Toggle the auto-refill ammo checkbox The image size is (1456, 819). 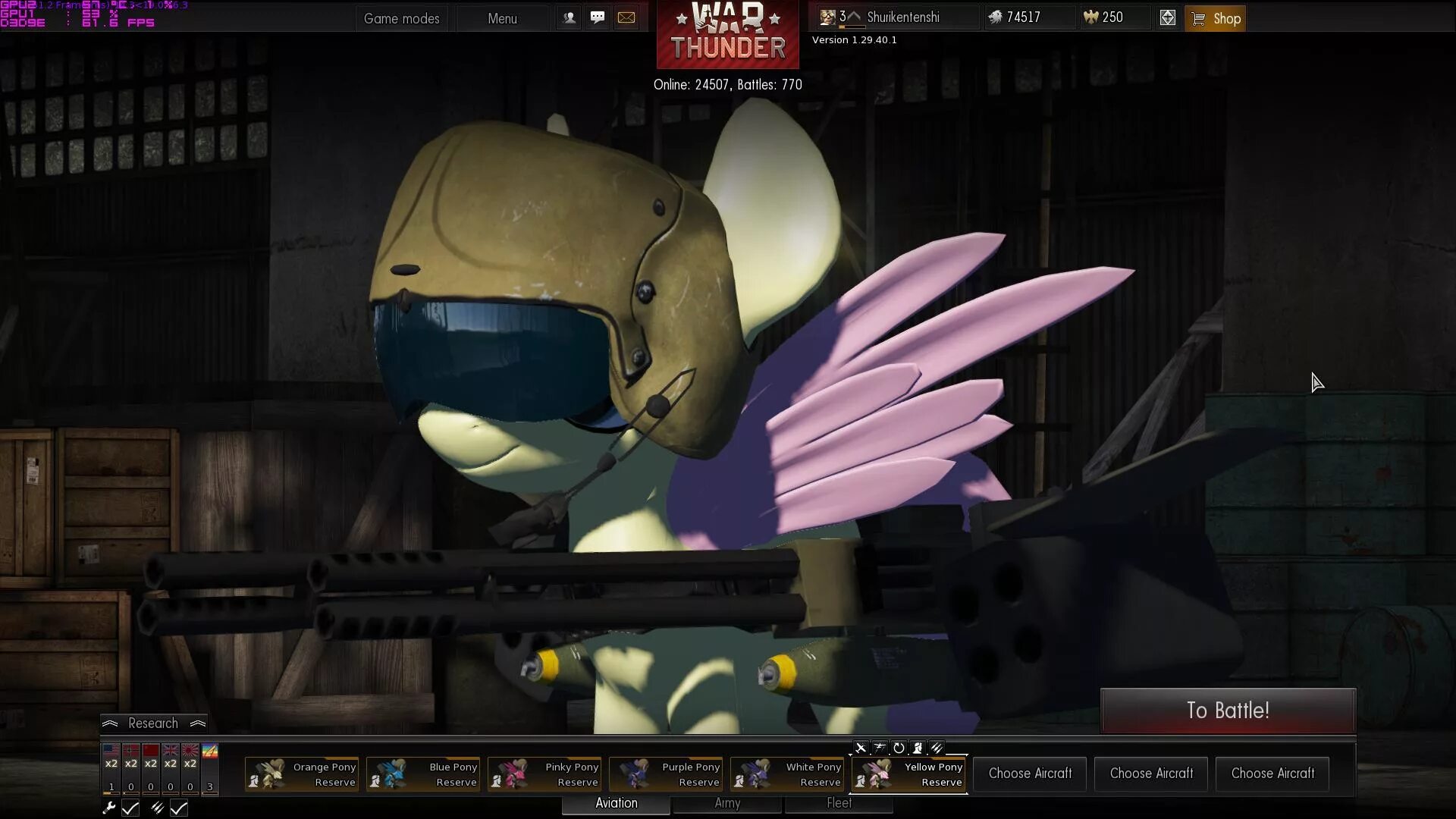click(x=178, y=808)
